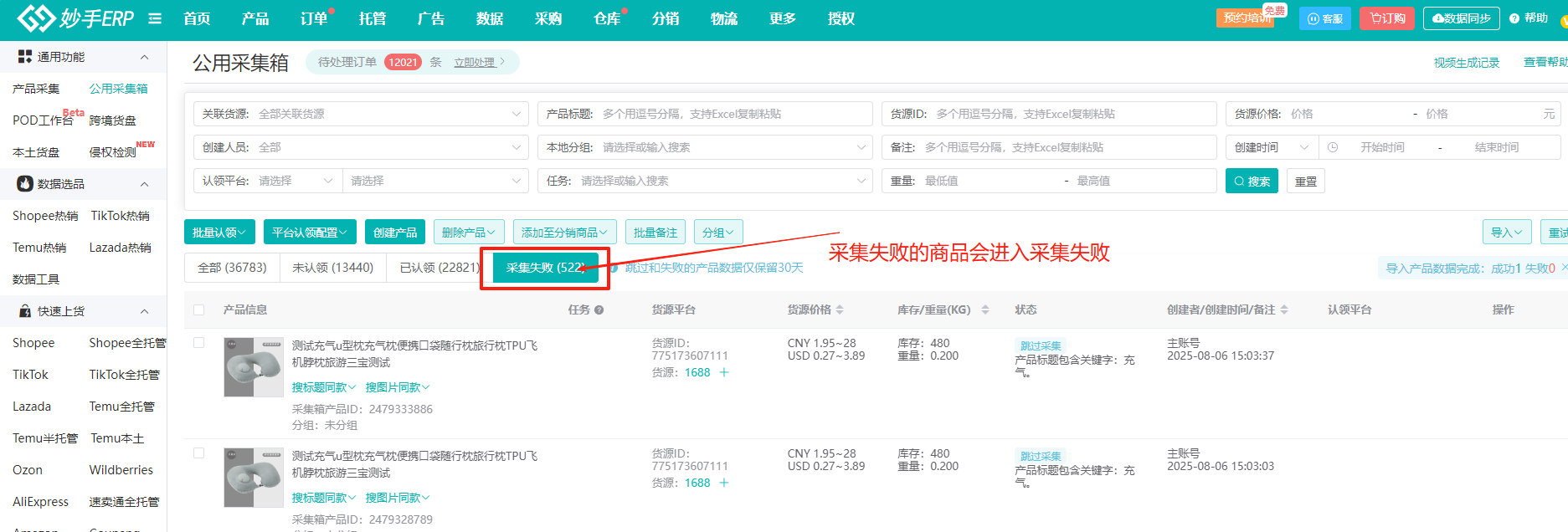Viewport: 1568px width, 532px height.
Task: Click plus icon next to first 1688 source
Action: [x=724, y=373]
